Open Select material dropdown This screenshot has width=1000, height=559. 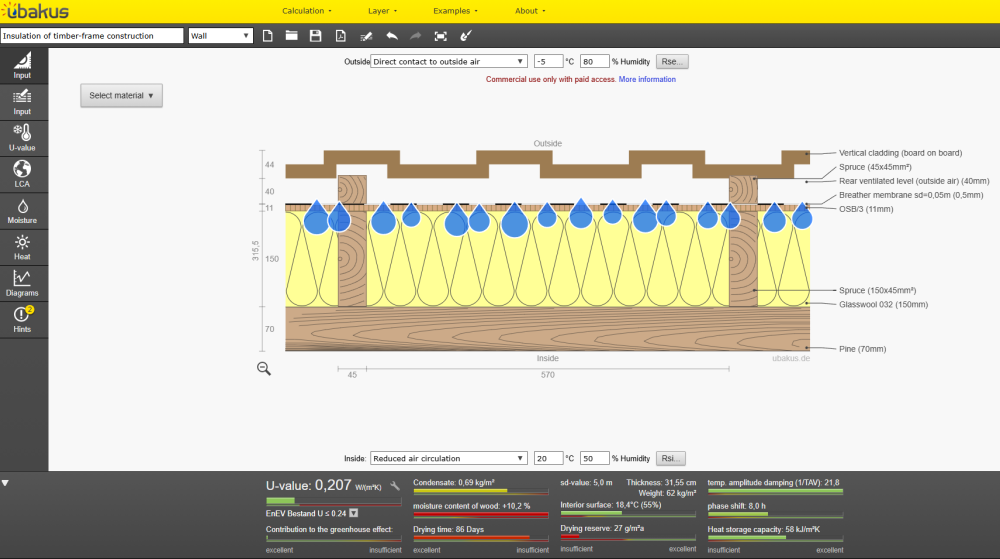(x=121, y=96)
